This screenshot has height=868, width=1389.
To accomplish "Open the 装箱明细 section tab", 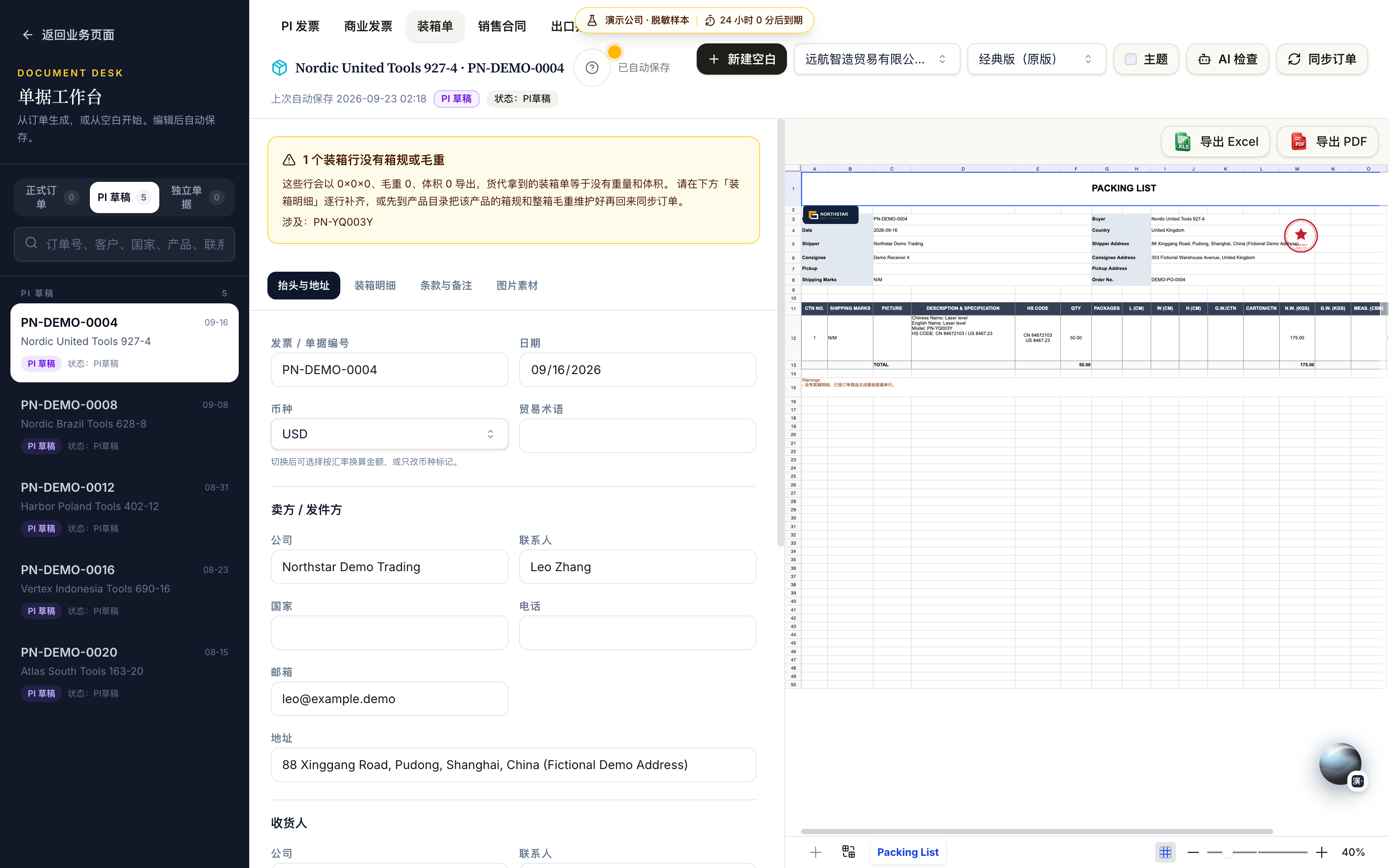I will (375, 285).
